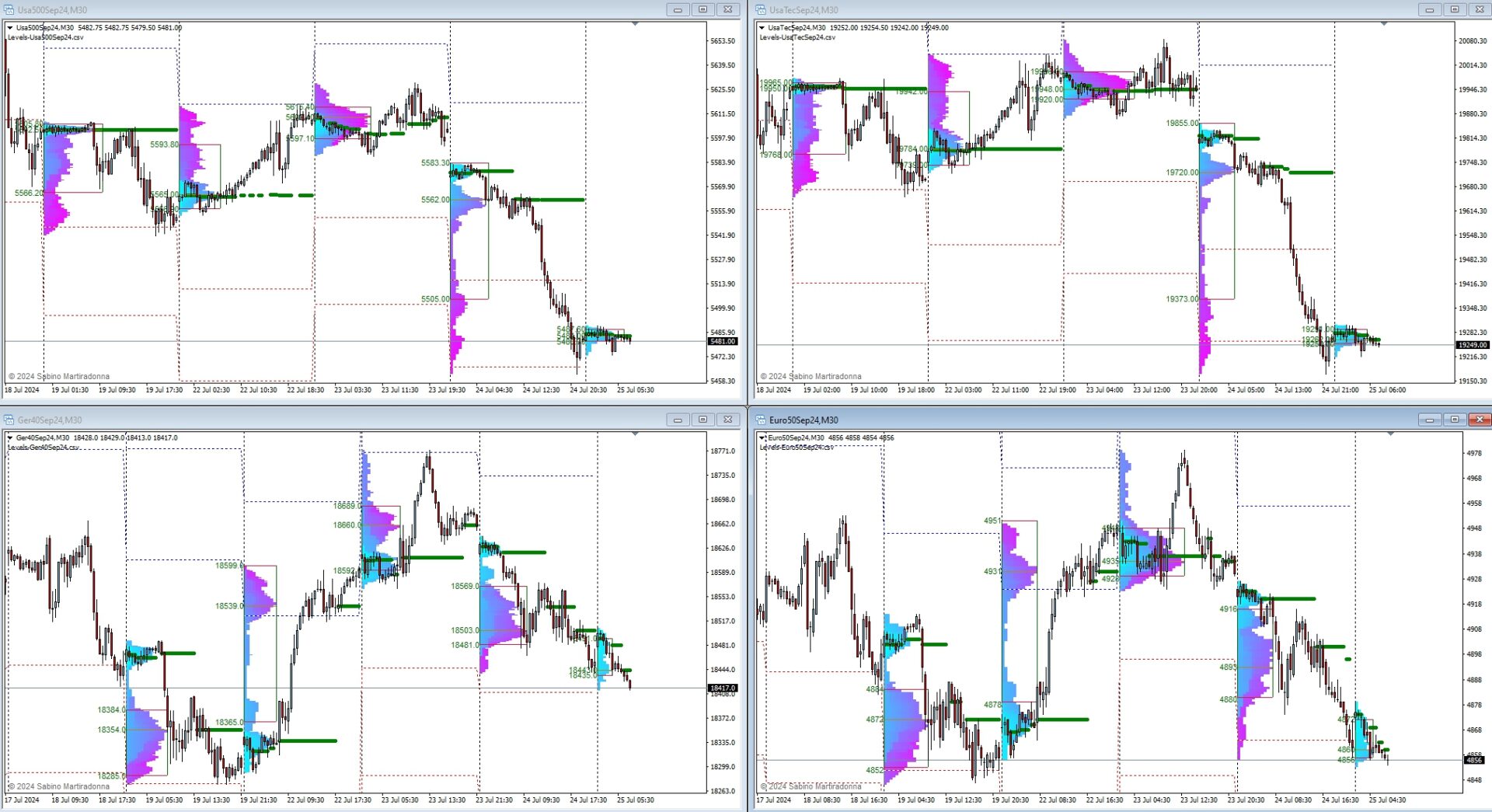This screenshot has width=1492, height=812.
Task: Activate the Ger40Sep24,M30 window title bar
Action: click(311, 420)
